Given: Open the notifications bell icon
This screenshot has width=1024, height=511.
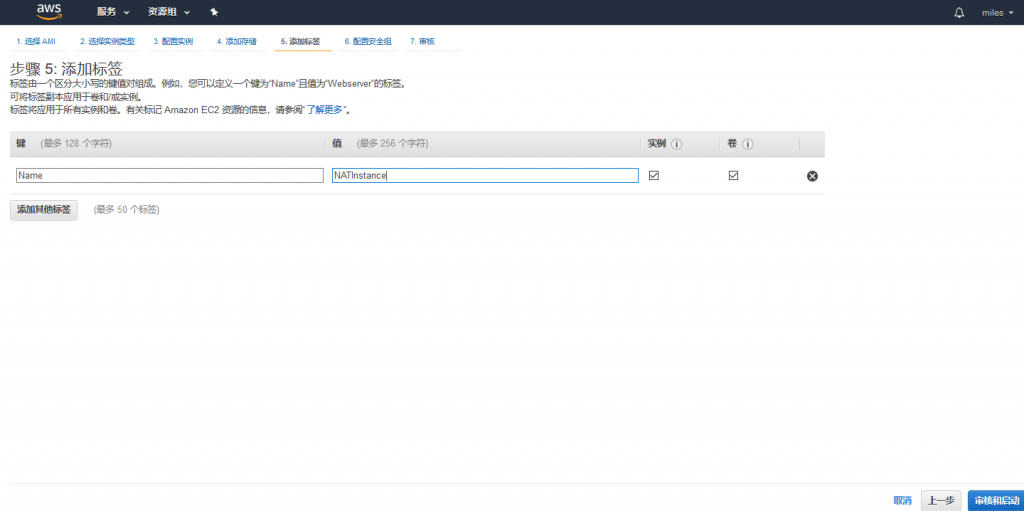Looking at the screenshot, I should tap(959, 12).
